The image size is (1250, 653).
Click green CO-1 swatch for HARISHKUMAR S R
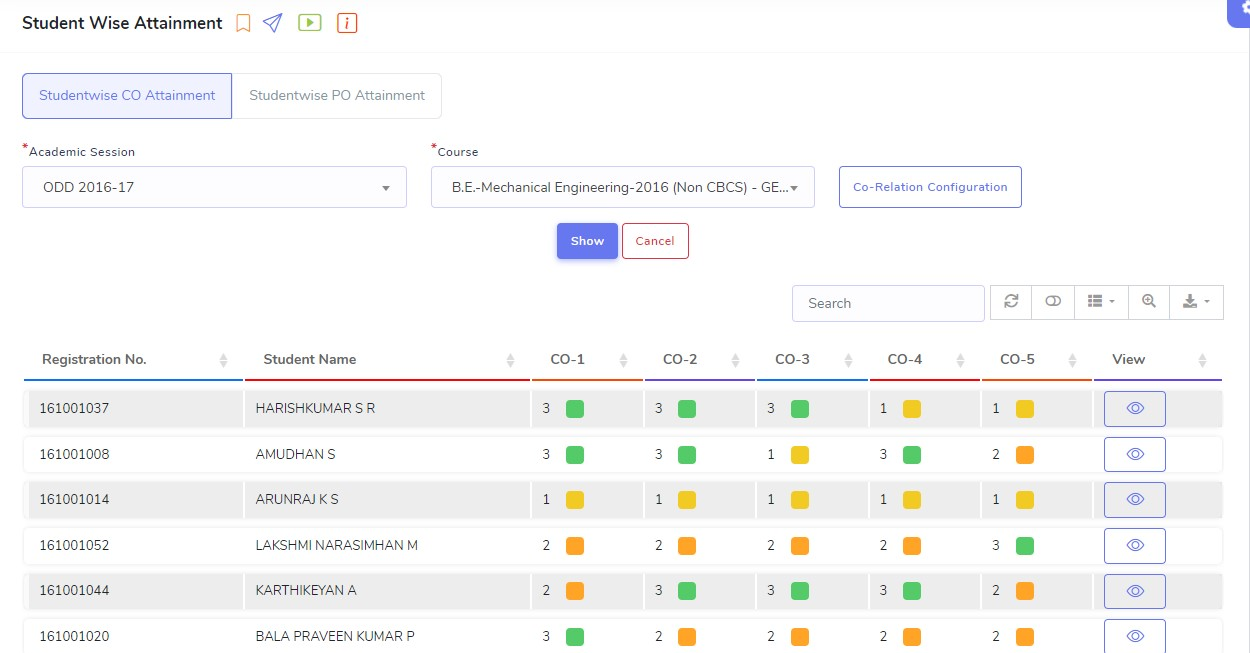coord(575,408)
